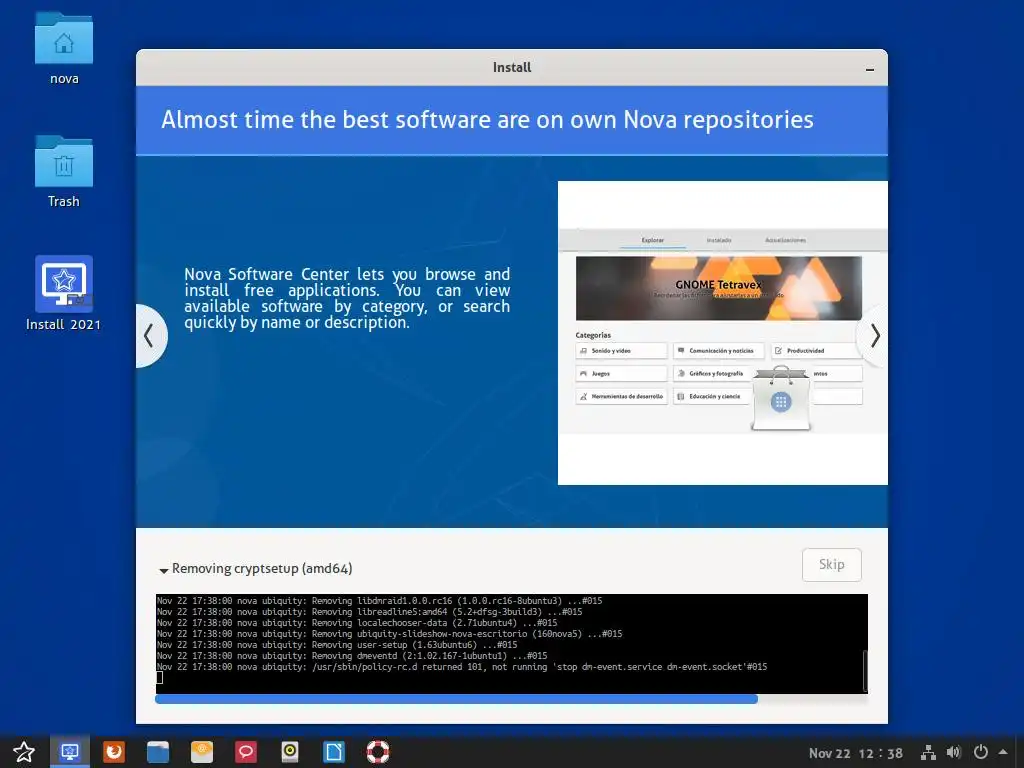The width and height of the screenshot is (1024, 768).
Task: Expand the tray's up-arrow indicator
Action: [x=1003, y=752]
